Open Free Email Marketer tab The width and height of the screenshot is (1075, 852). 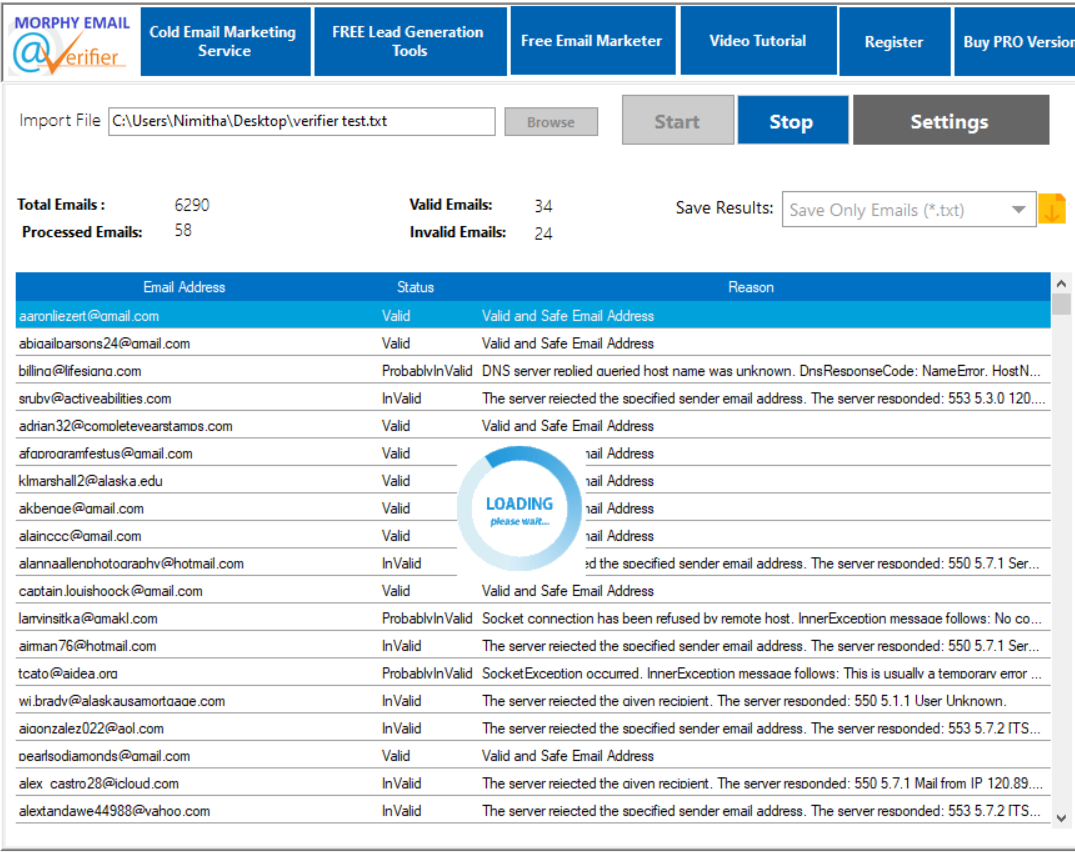pos(592,41)
